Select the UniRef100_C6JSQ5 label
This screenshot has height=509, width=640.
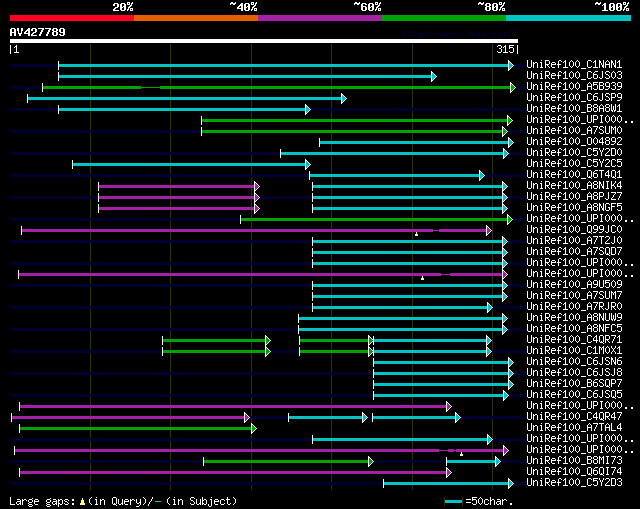pos(574,395)
